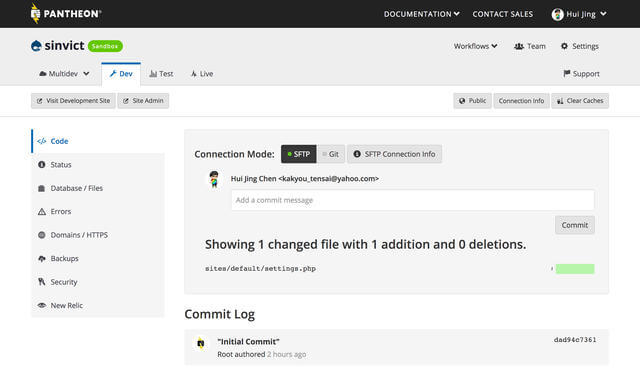Click the commit author avatar image
The width and height of the screenshot is (640, 371).
tap(214, 179)
